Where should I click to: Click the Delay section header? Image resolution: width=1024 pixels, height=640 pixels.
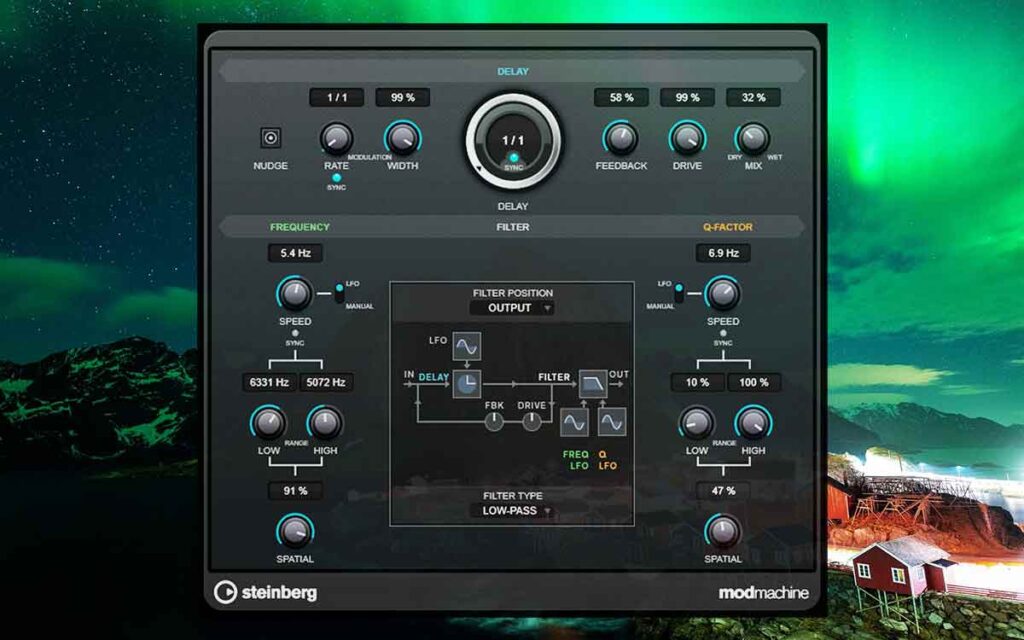tap(512, 72)
